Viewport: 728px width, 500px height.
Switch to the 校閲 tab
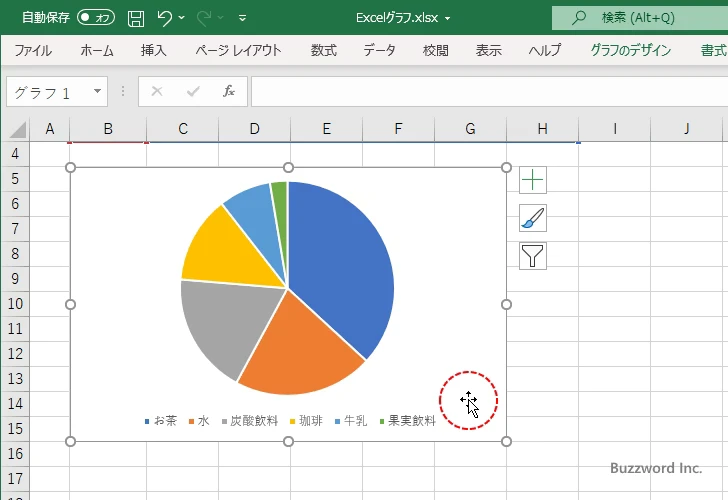tap(436, 50)
